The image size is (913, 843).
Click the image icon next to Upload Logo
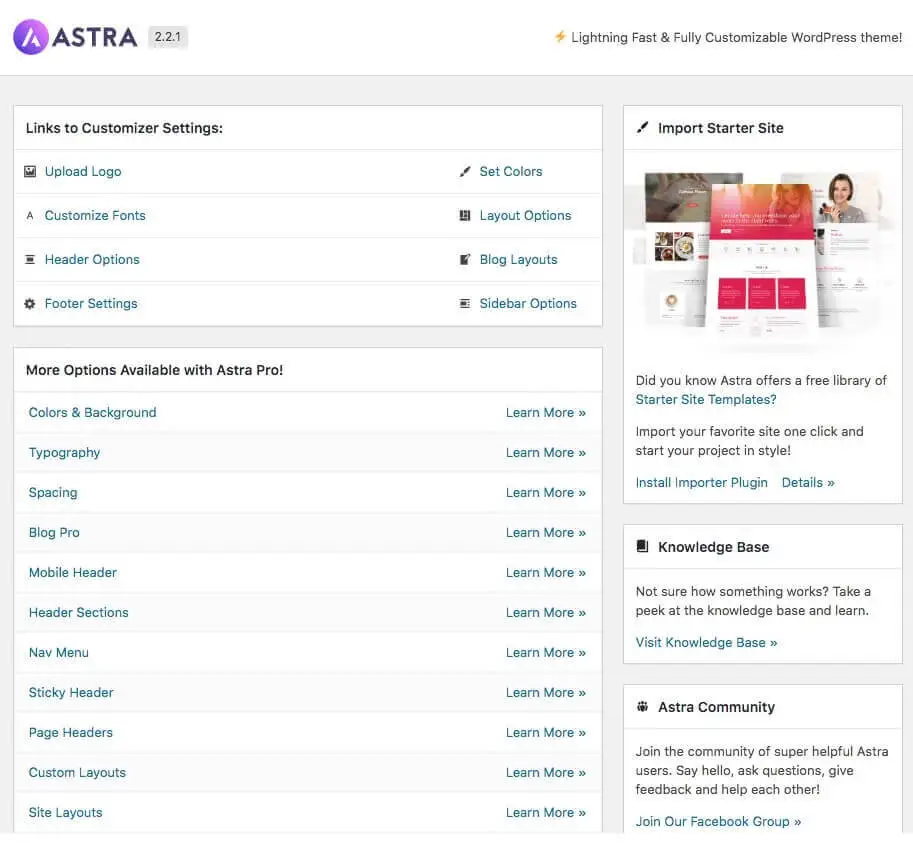coord(31,171)
